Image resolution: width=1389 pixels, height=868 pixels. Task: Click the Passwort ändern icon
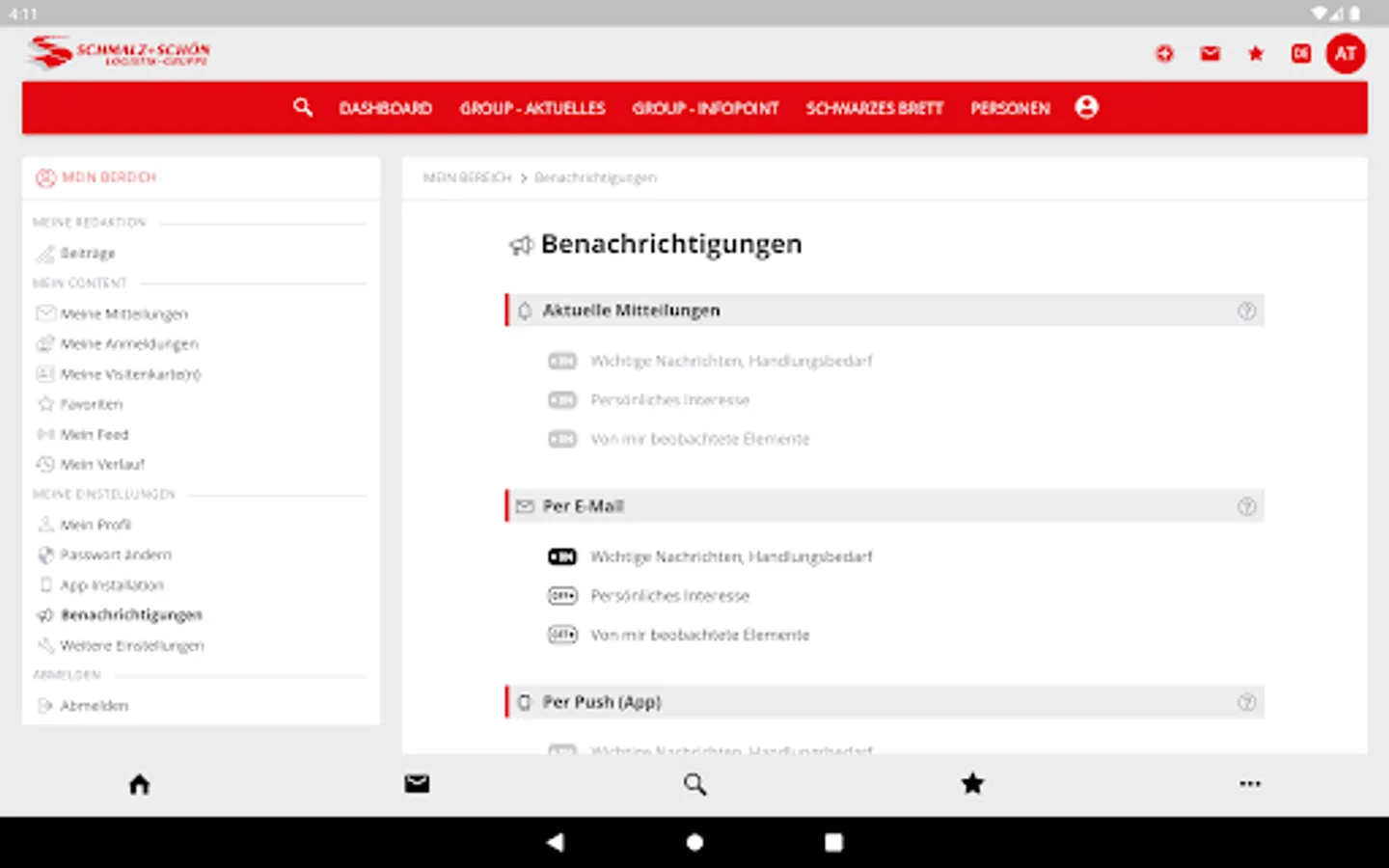(45, 555)
